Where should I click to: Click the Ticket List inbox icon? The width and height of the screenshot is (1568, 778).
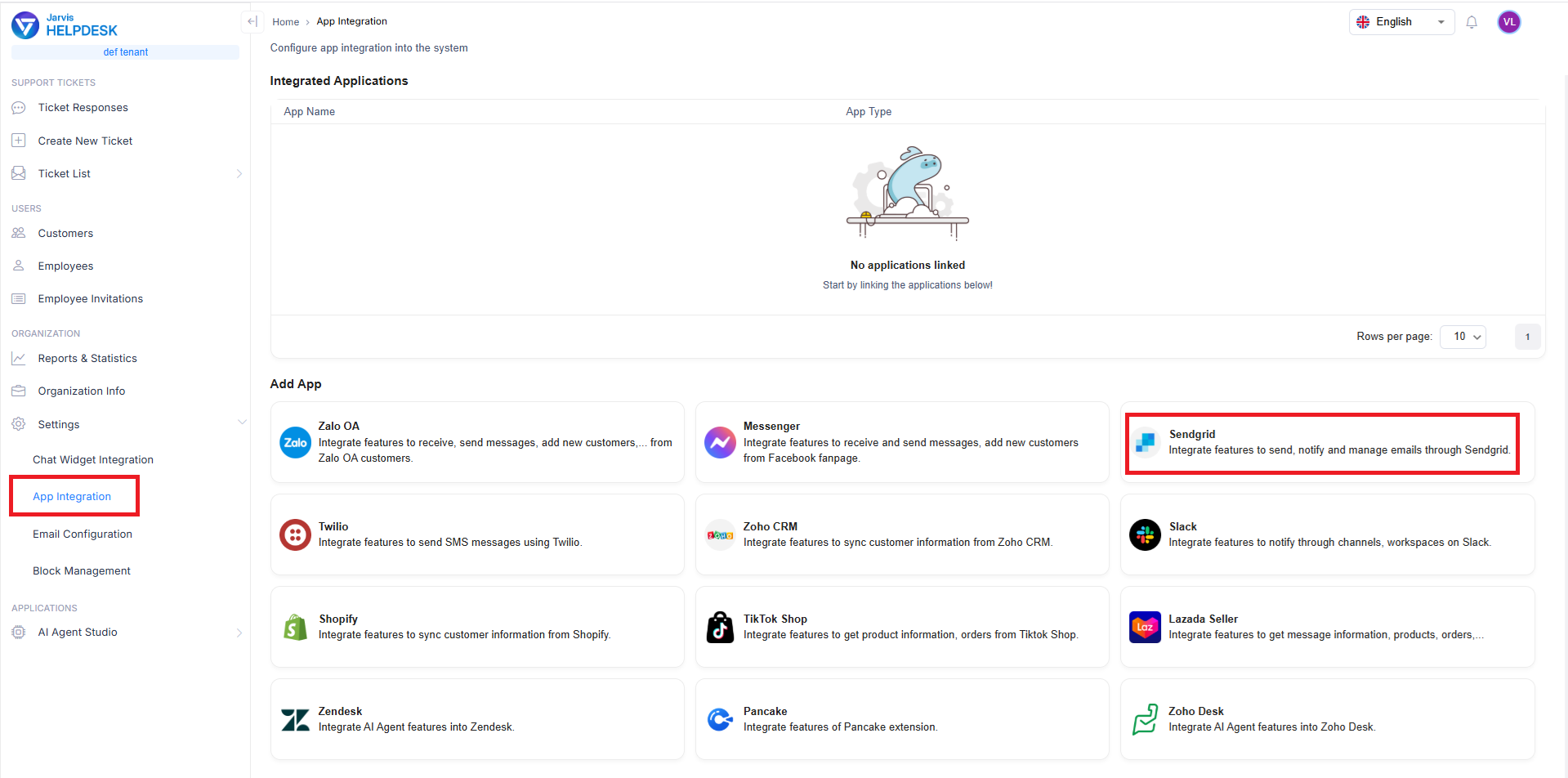point(19,173)
